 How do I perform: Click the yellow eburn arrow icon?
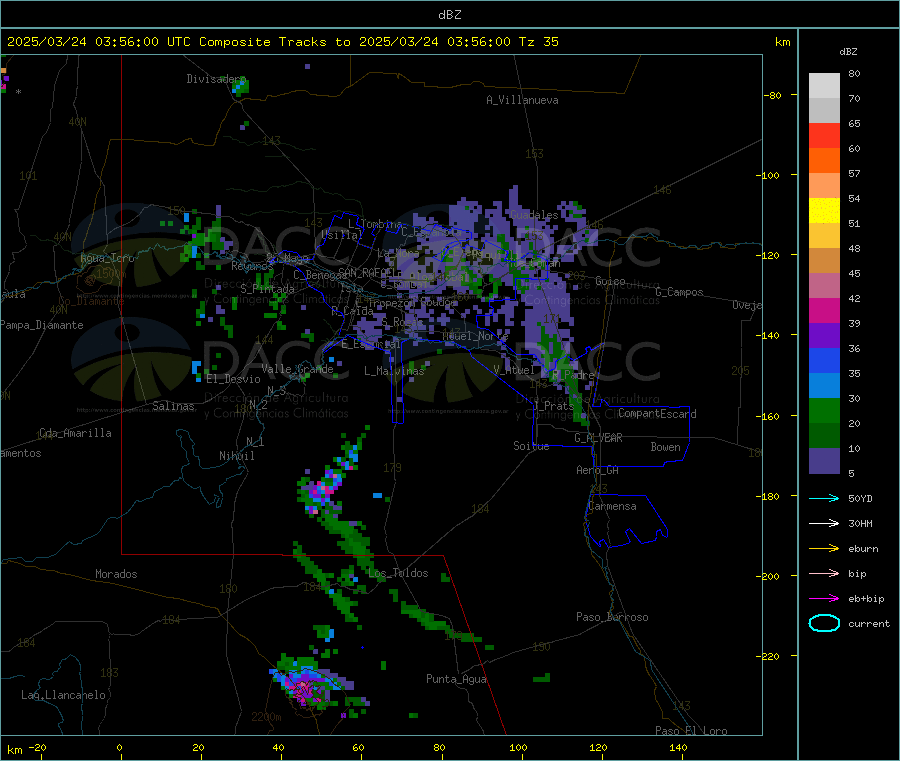pos(824,548)
